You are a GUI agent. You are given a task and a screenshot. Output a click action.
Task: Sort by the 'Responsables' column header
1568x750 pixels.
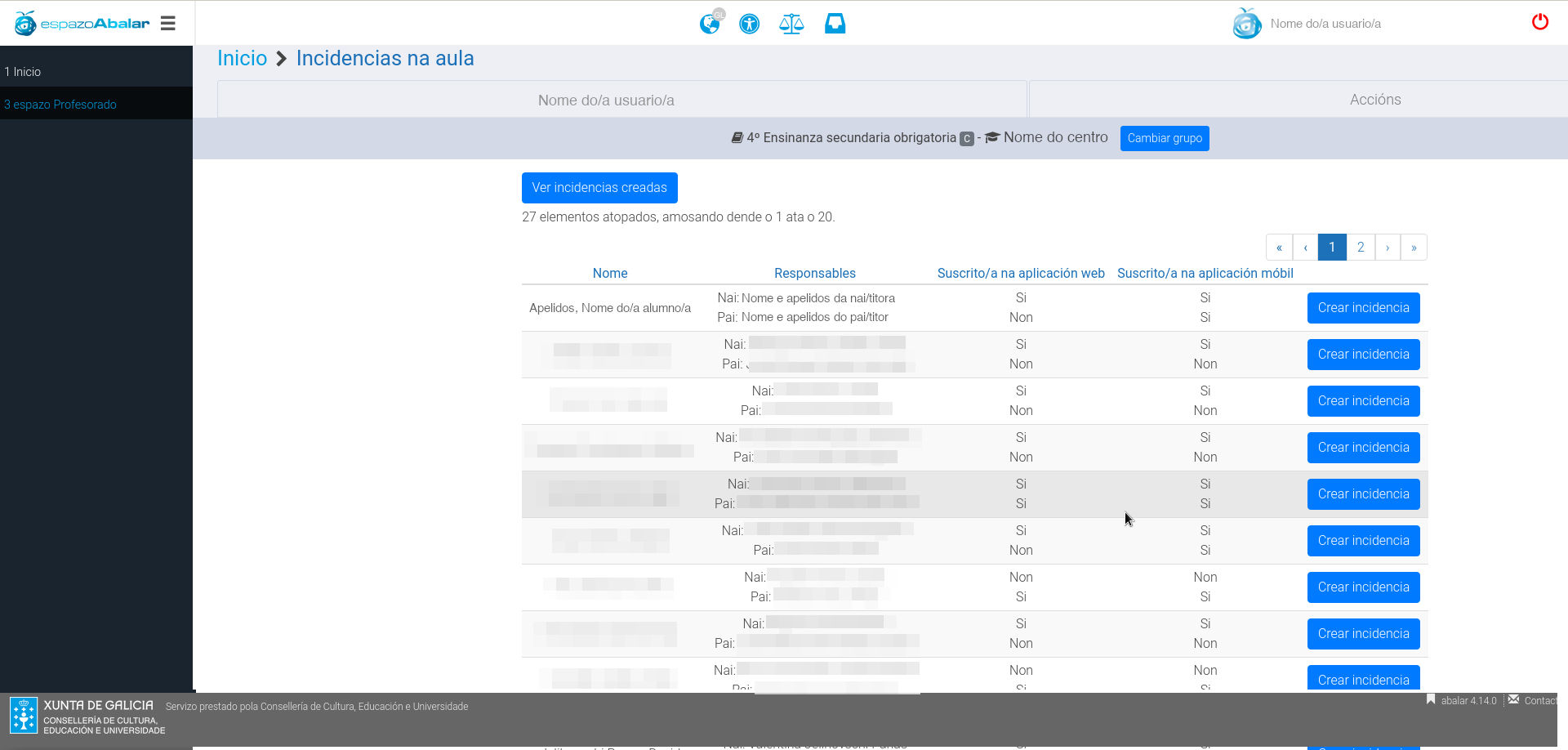(x=815, y=274)
